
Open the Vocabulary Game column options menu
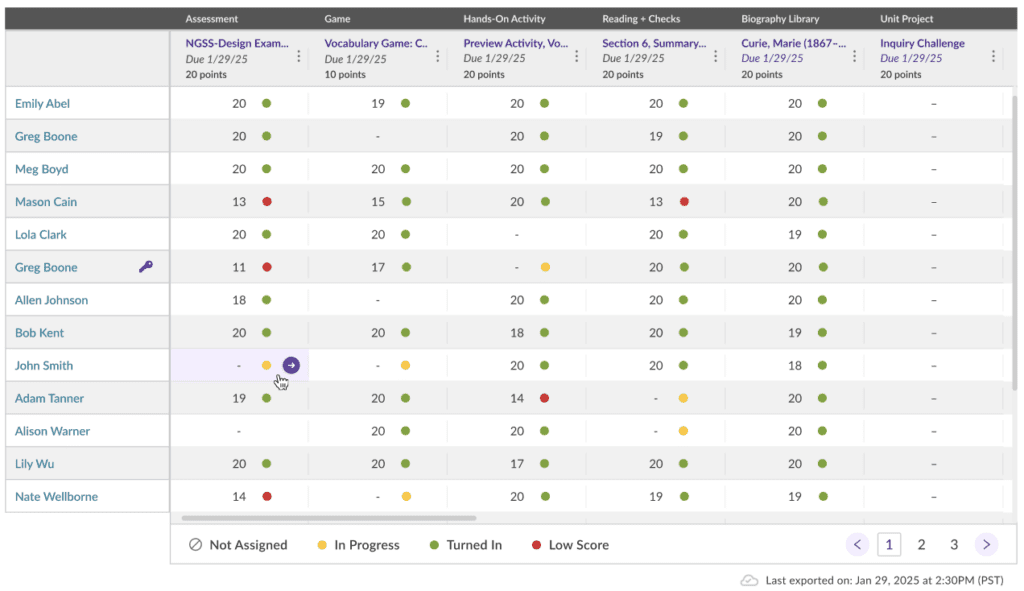click(438, 57)
